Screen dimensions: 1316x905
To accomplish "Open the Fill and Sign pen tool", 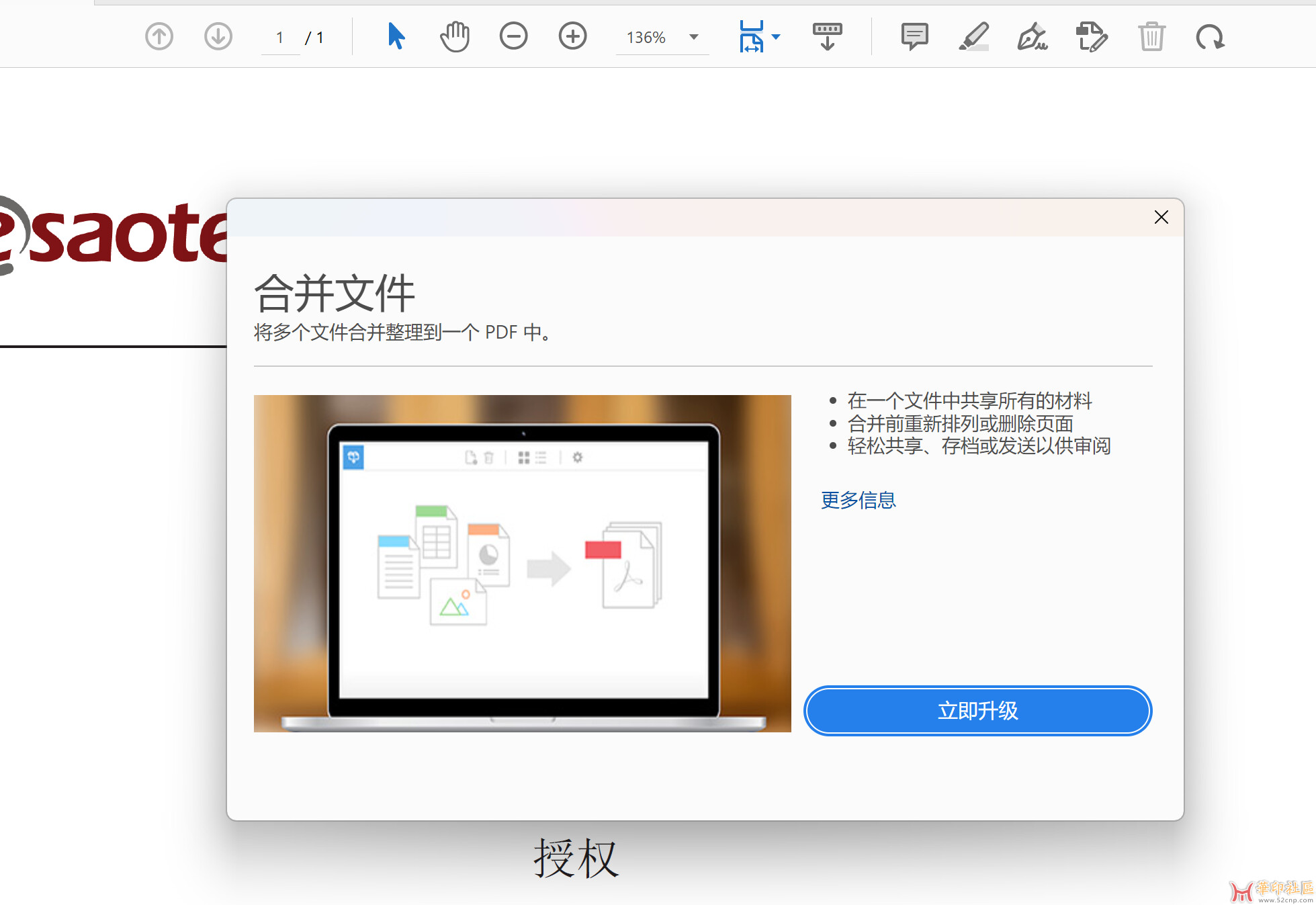I will (x=1033, y=36).
